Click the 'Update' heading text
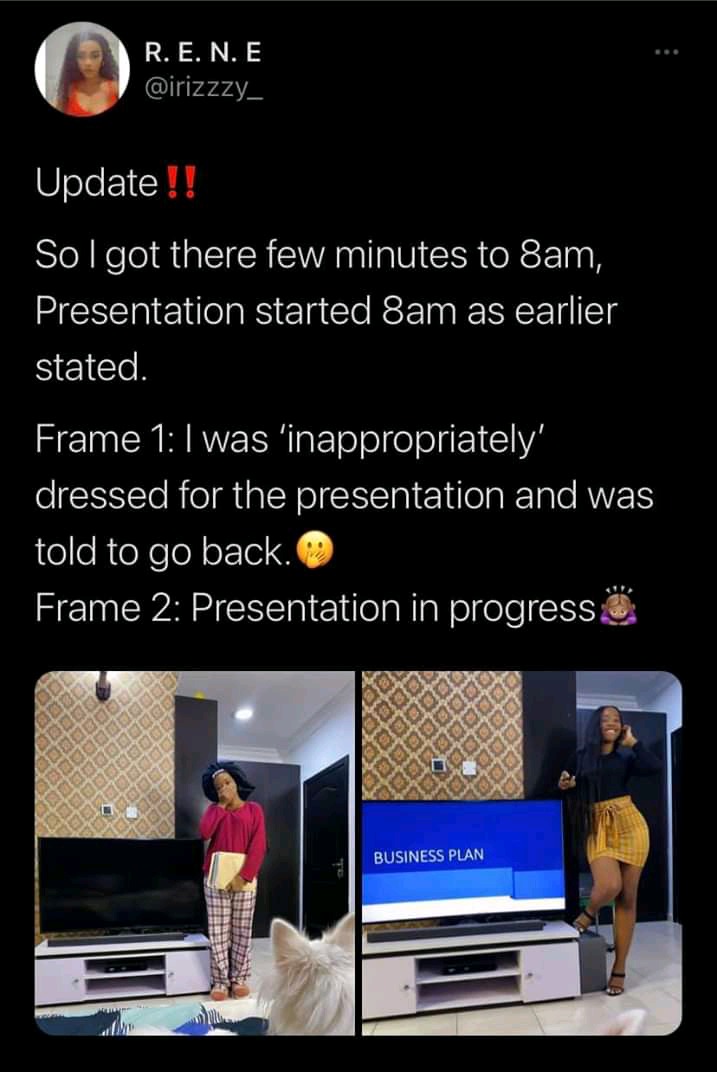The width and height of the screenshot is (717, 1072). pyautogui.click(x=97, y=183)
